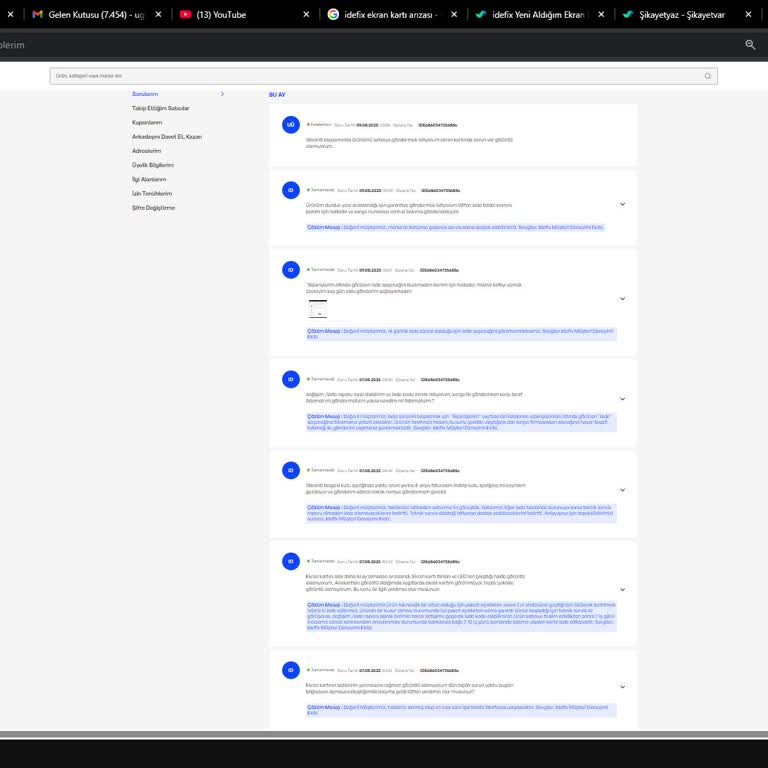Click the magnifier icon in dark header
This screenshot has height=768, width=768.
[x=750, y=45]
